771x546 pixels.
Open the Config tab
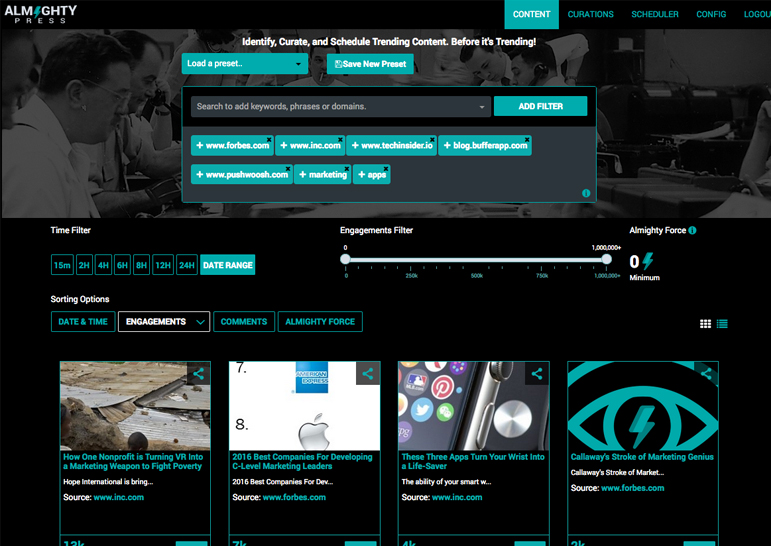(x=711, y=14)
